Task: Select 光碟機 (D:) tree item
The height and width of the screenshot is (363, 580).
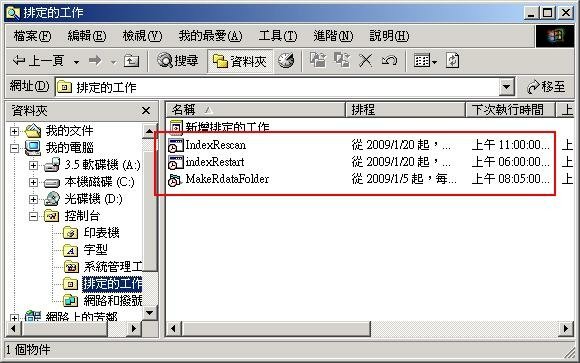Action: (x=93, y=199)
